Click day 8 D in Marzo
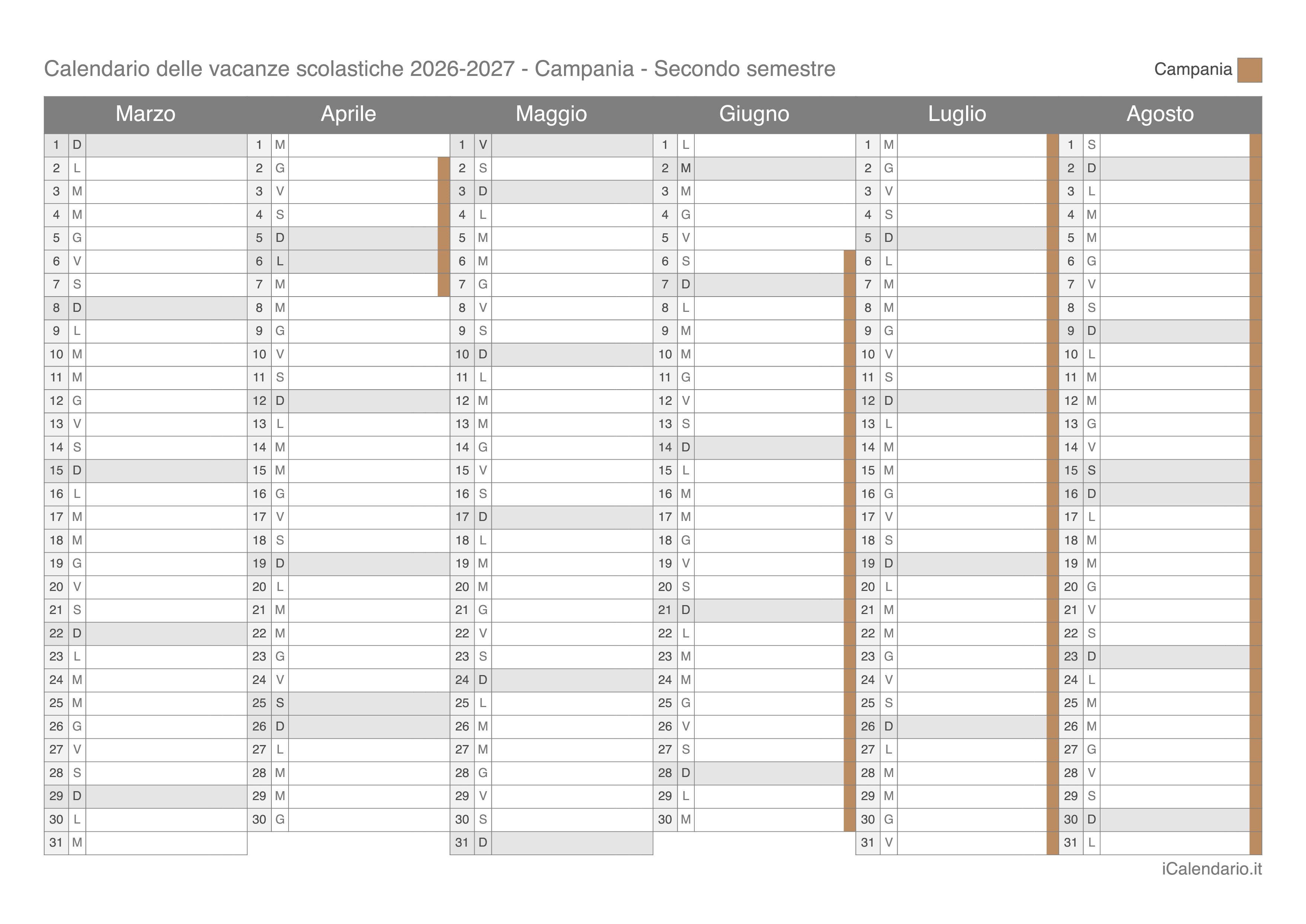1306x924 pixels. pos(146,308)
